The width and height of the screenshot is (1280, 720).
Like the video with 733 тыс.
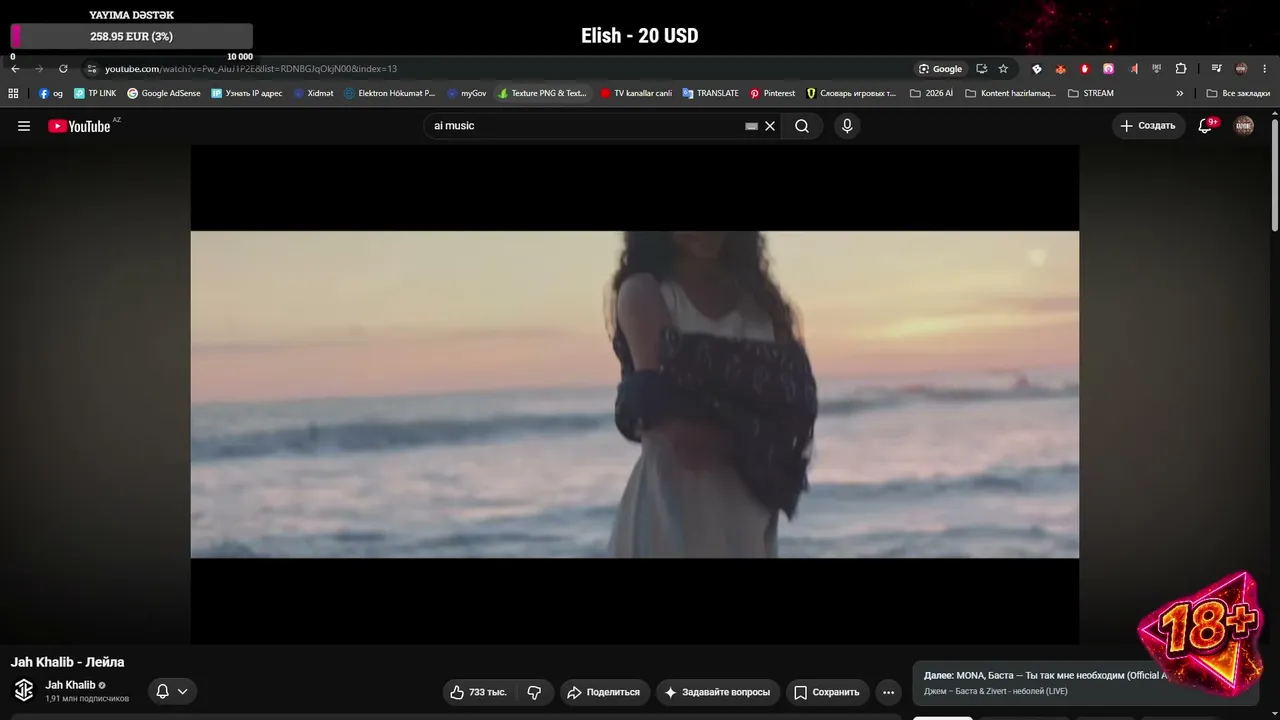[x=480, y=692]
